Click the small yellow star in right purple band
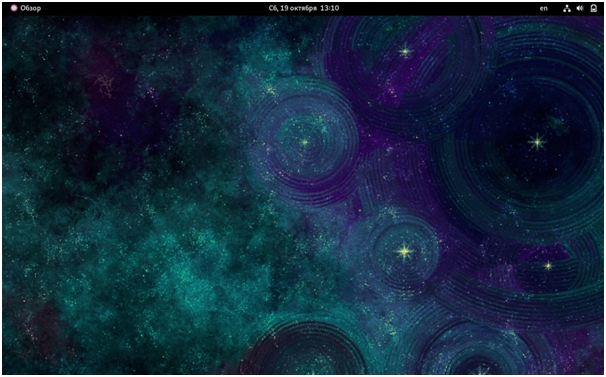Screen dimensions: 606x377 548,266
